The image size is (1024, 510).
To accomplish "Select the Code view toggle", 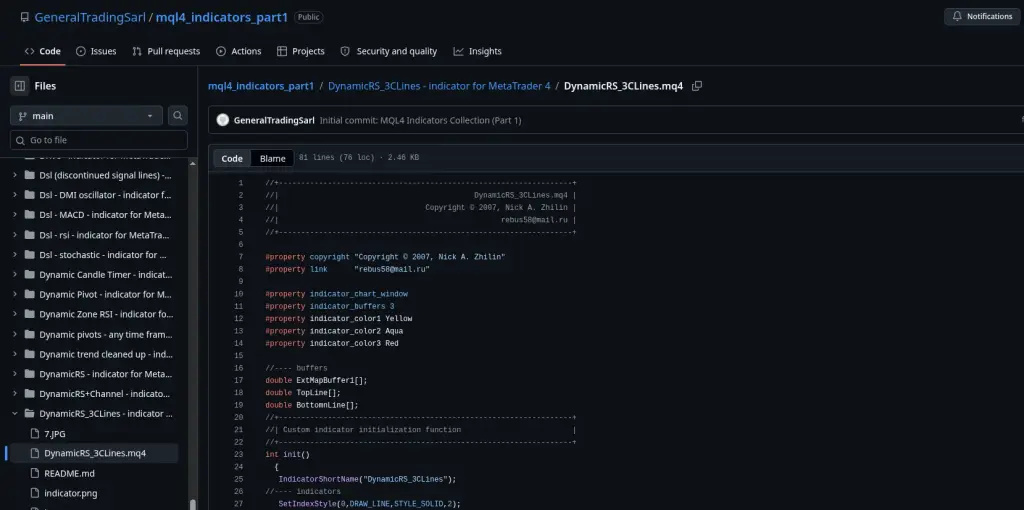I will [232, 158].
